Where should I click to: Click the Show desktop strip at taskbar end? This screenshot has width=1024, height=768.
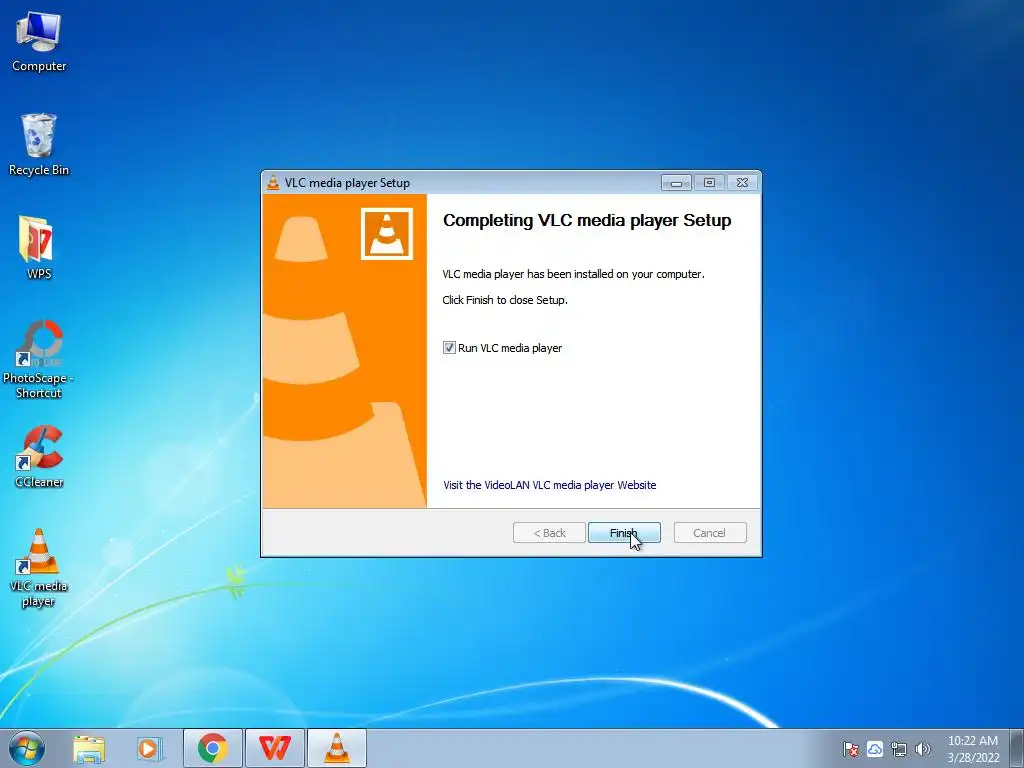[x=1016, y=748]
